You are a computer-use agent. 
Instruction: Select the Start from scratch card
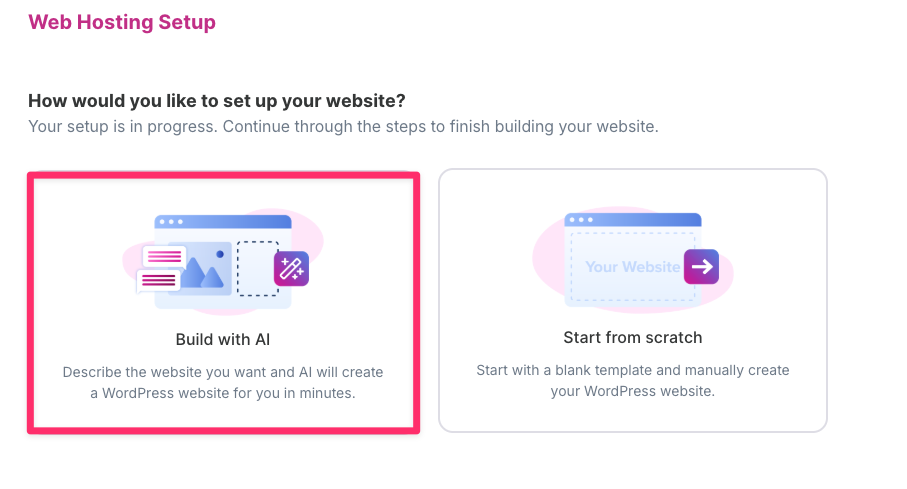point(633,300)
